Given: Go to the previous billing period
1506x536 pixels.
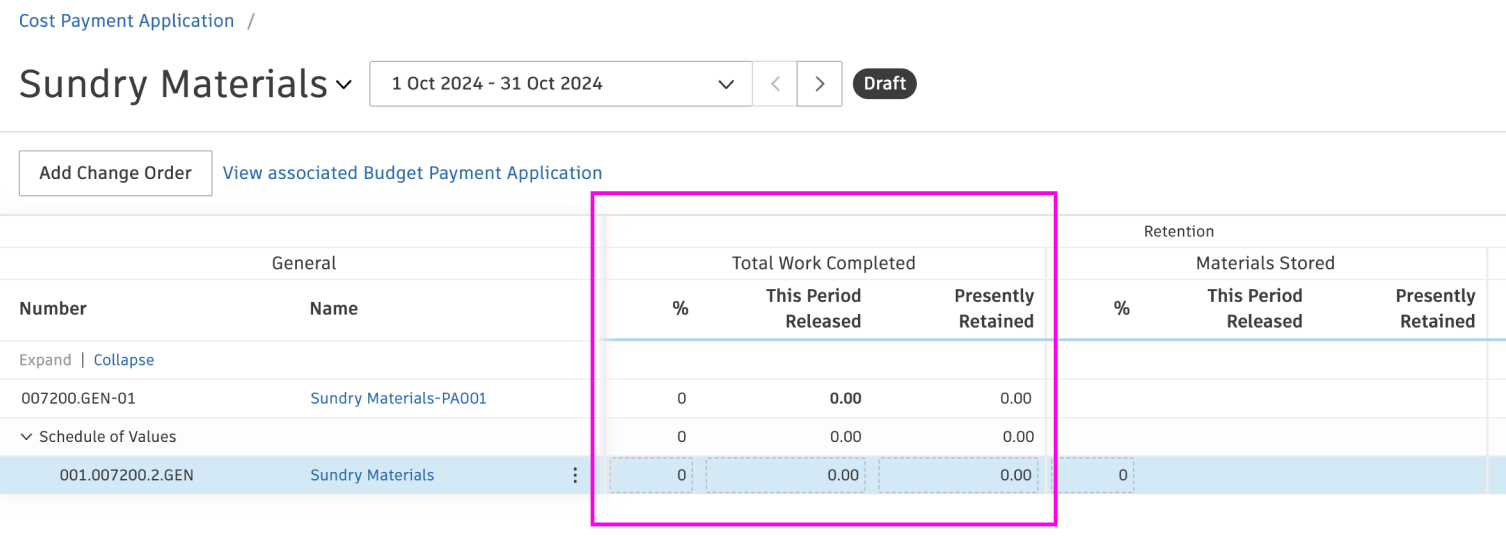Looking at the screenshot, I should tap(775, 84).
